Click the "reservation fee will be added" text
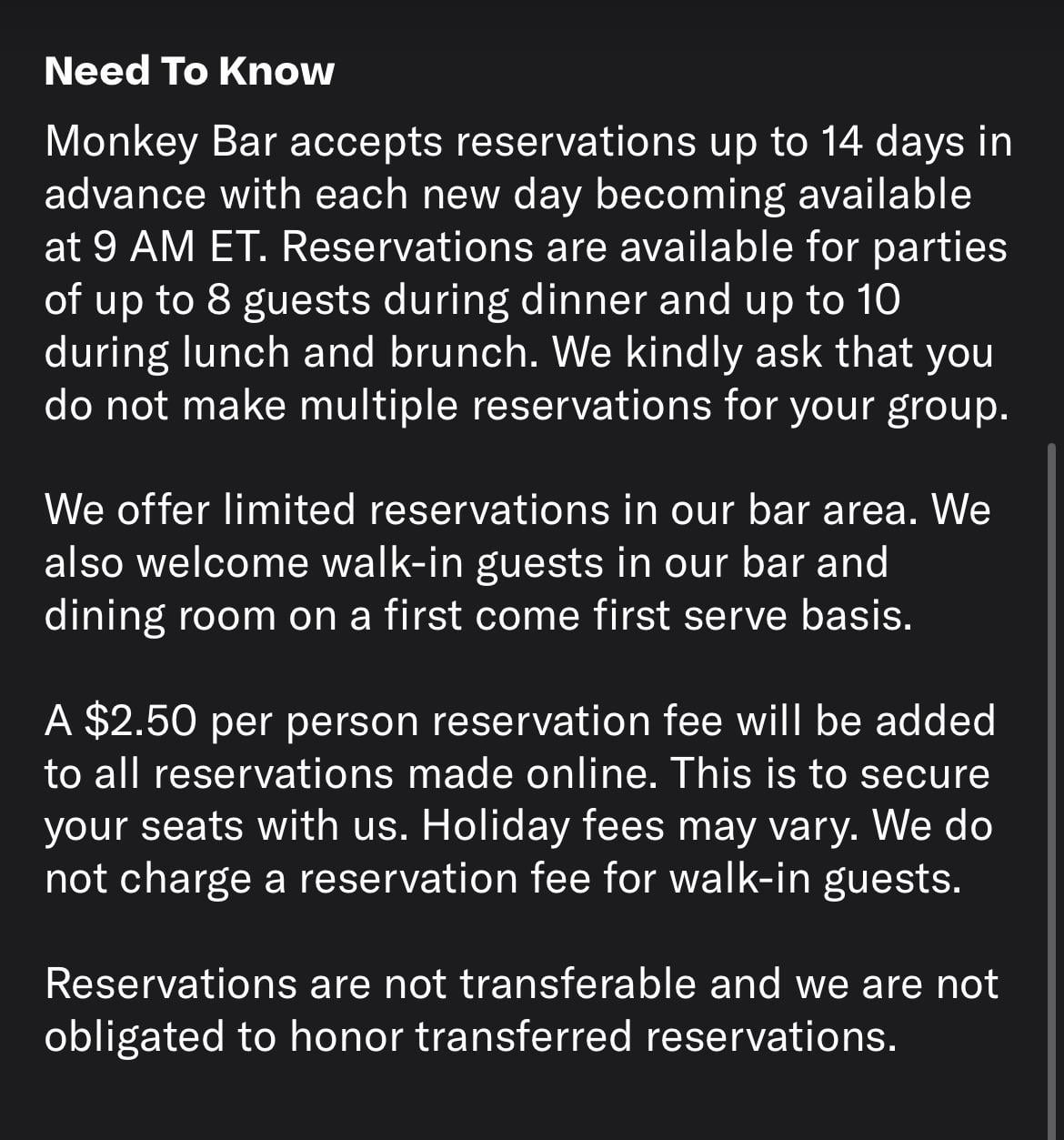 click(x=714, y=721)
